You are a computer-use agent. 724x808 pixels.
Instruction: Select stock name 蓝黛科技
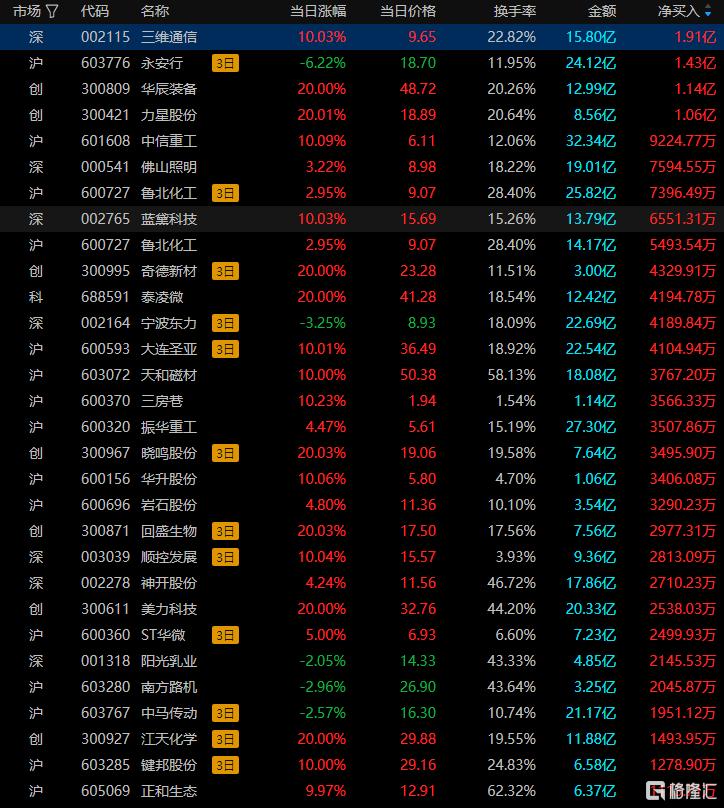point(169,219)
